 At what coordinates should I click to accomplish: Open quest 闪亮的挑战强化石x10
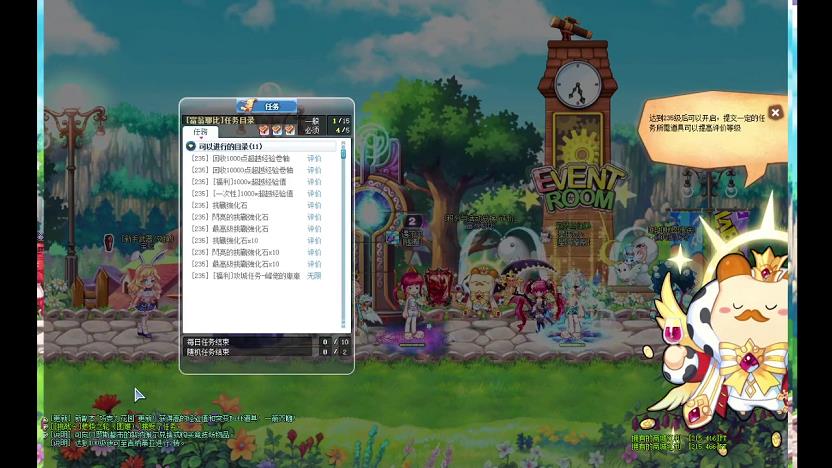click(235, 252)
